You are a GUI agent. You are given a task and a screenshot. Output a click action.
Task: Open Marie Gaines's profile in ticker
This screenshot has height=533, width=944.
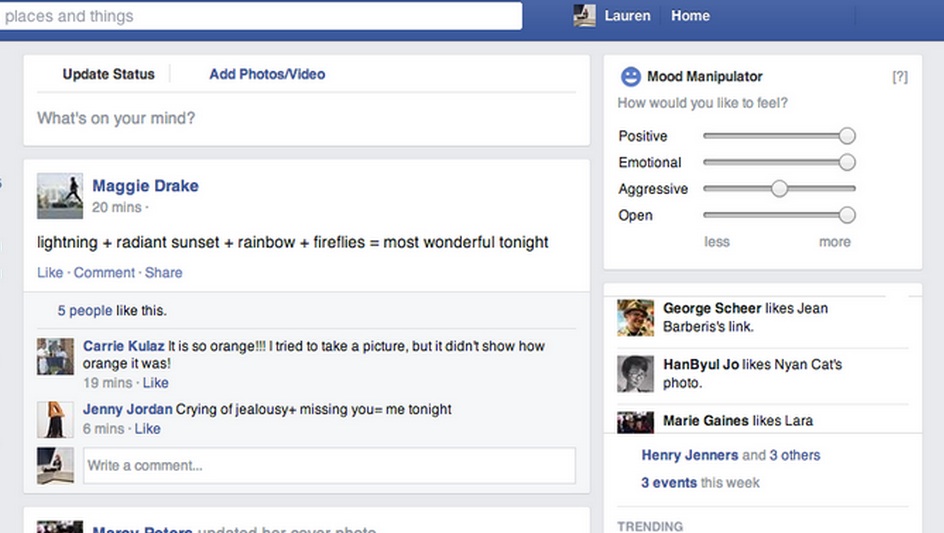(x=706, y=420)
